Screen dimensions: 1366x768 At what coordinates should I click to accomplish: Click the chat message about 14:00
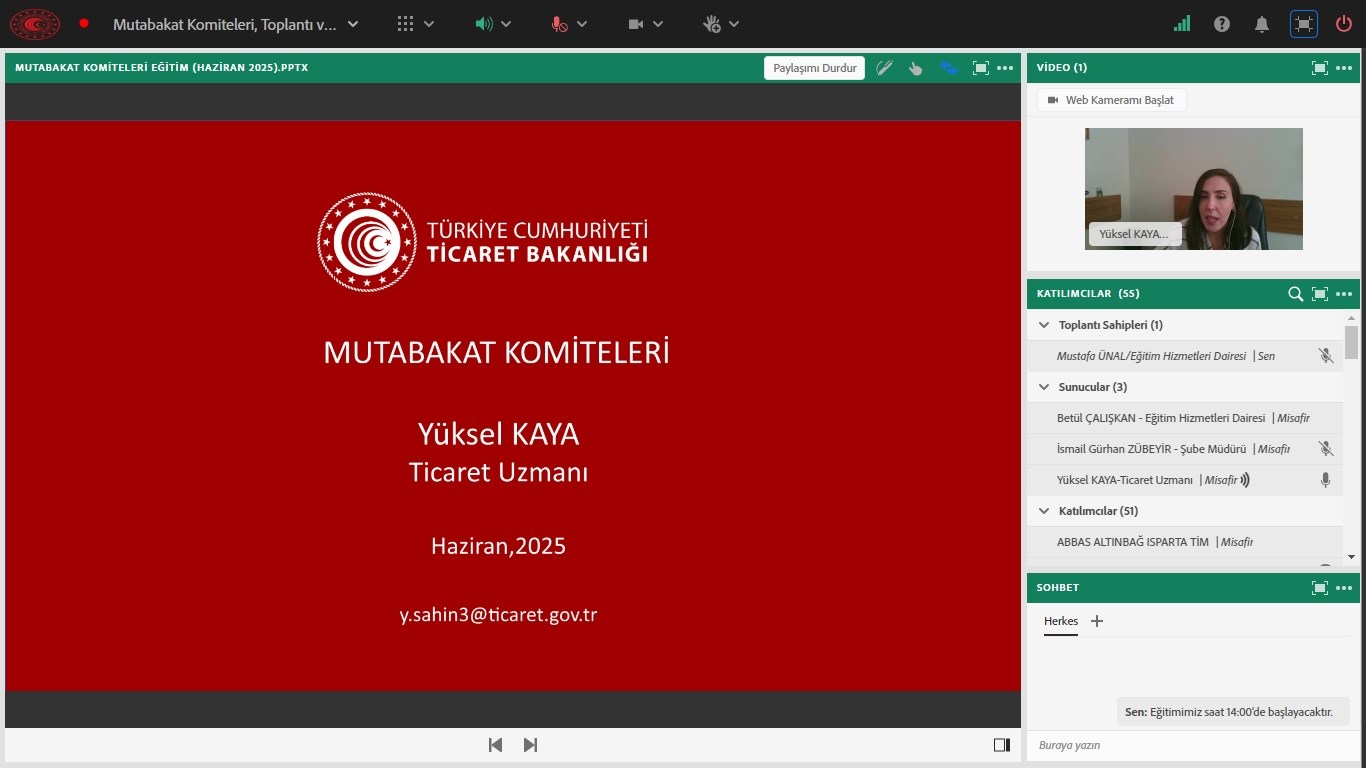click(x=1233, y=712)
